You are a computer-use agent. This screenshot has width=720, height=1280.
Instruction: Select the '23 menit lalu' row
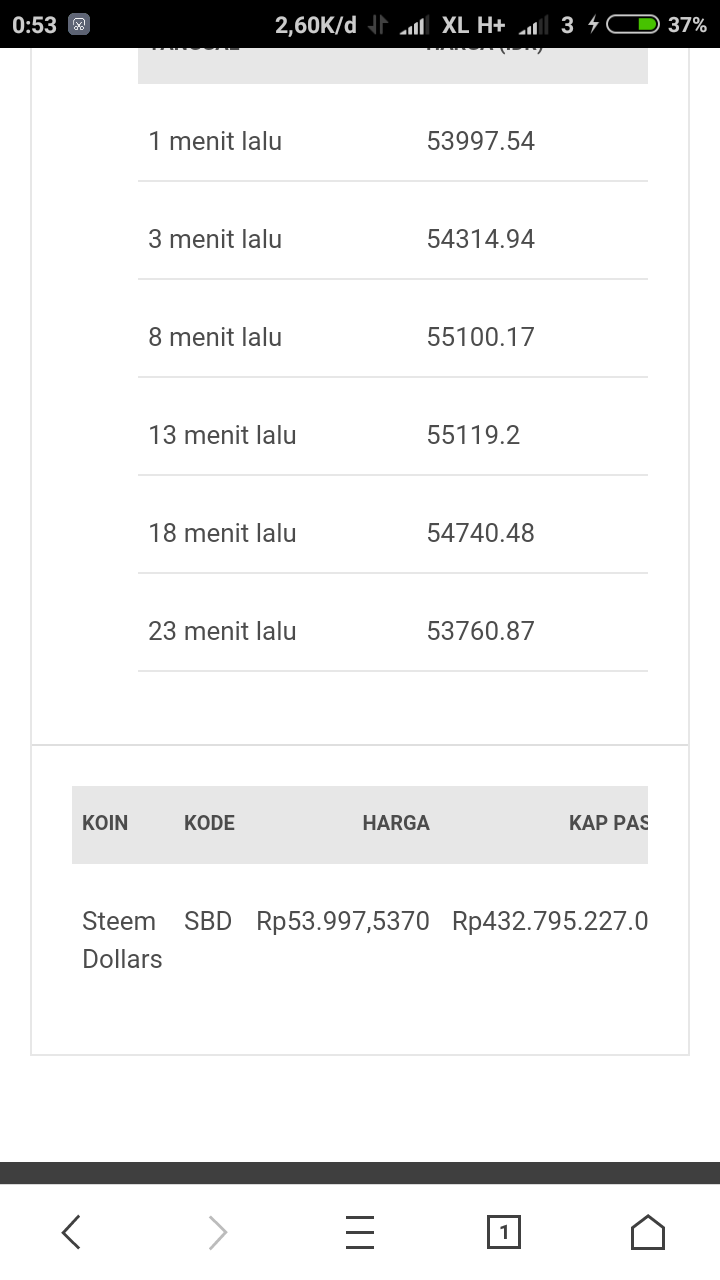(x=222, y=631)
